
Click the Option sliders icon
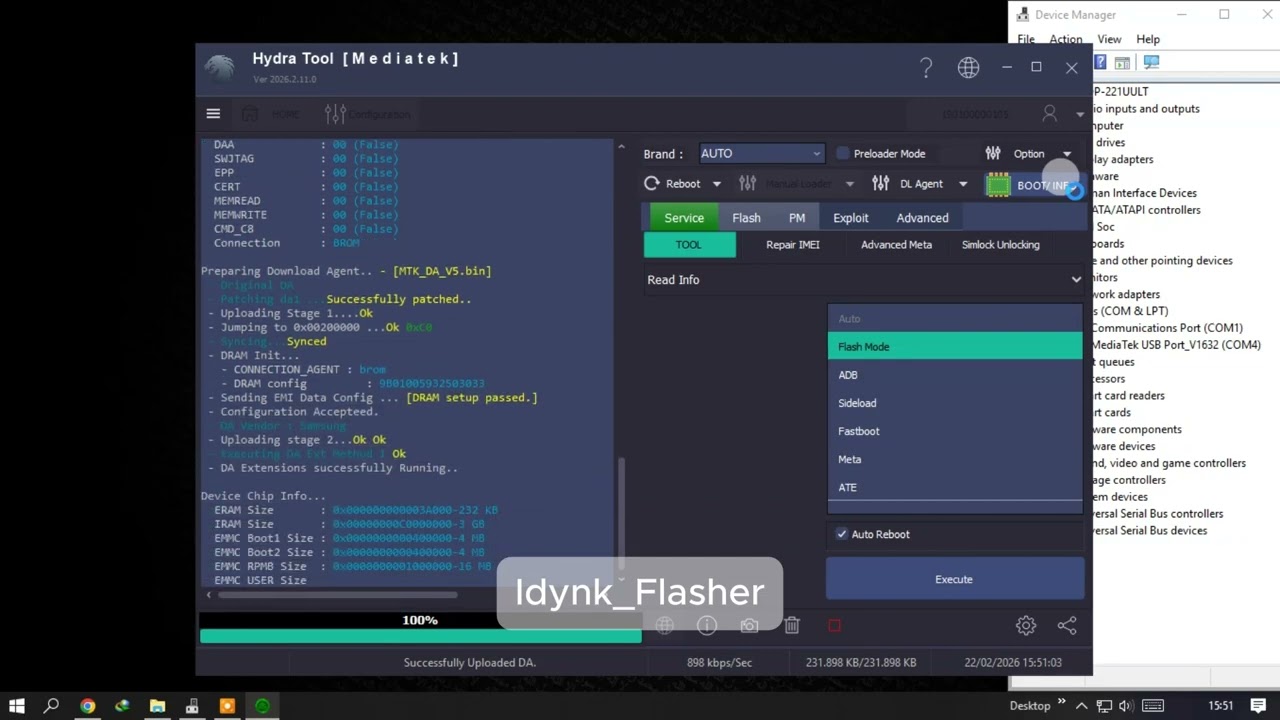(993, 154)
